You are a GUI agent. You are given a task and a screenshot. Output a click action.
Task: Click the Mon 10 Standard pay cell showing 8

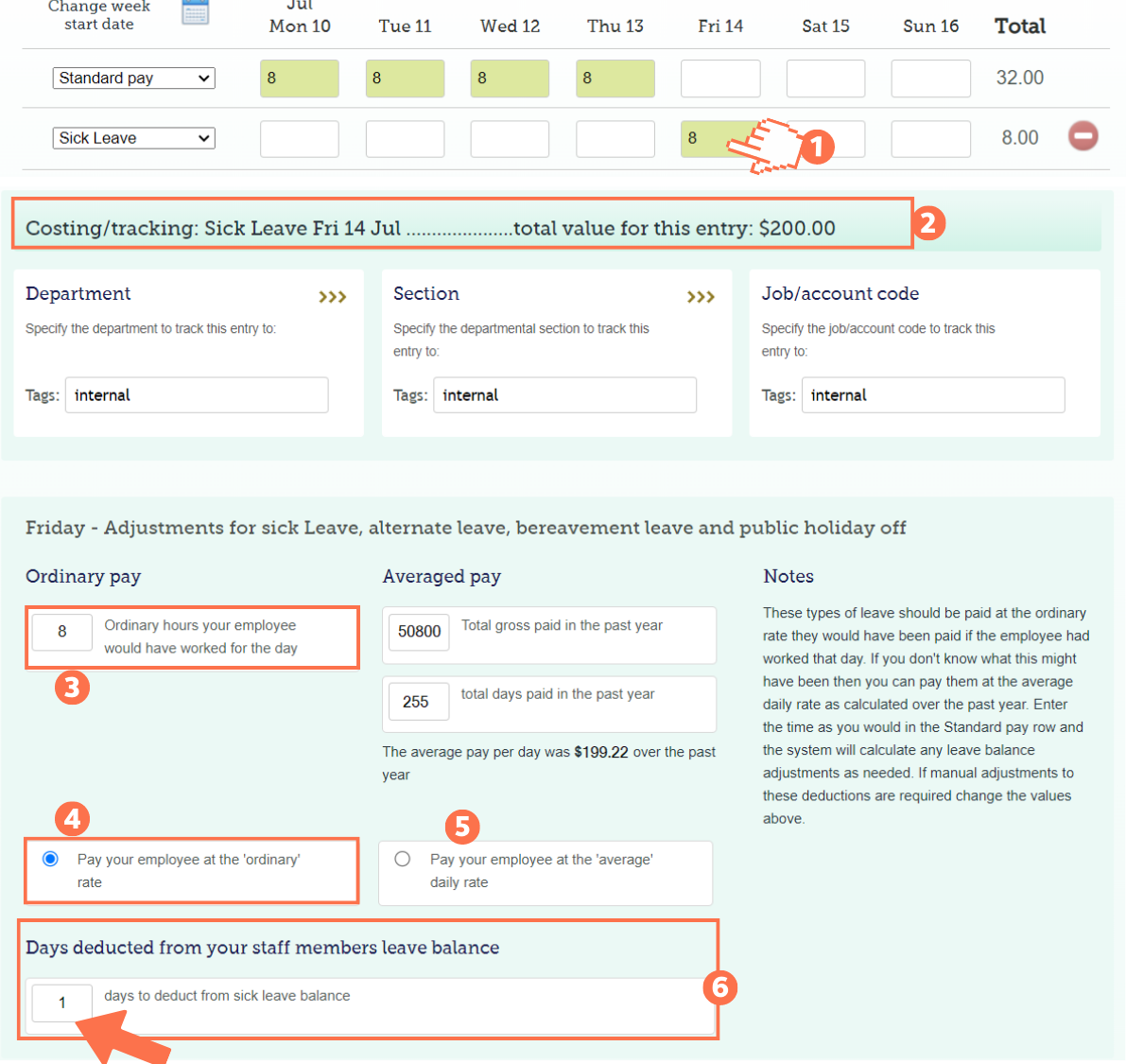299,78
